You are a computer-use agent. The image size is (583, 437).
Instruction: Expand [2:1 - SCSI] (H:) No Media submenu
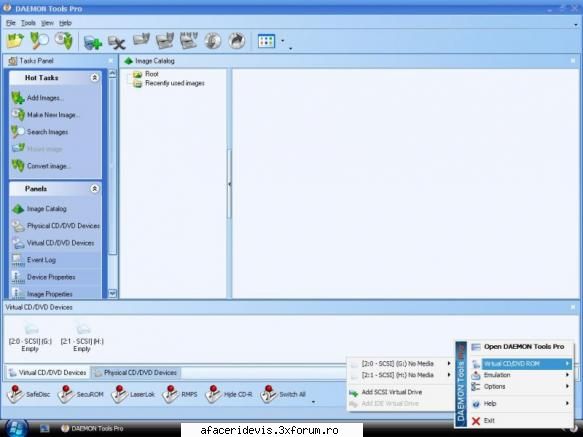coord(400,375)
